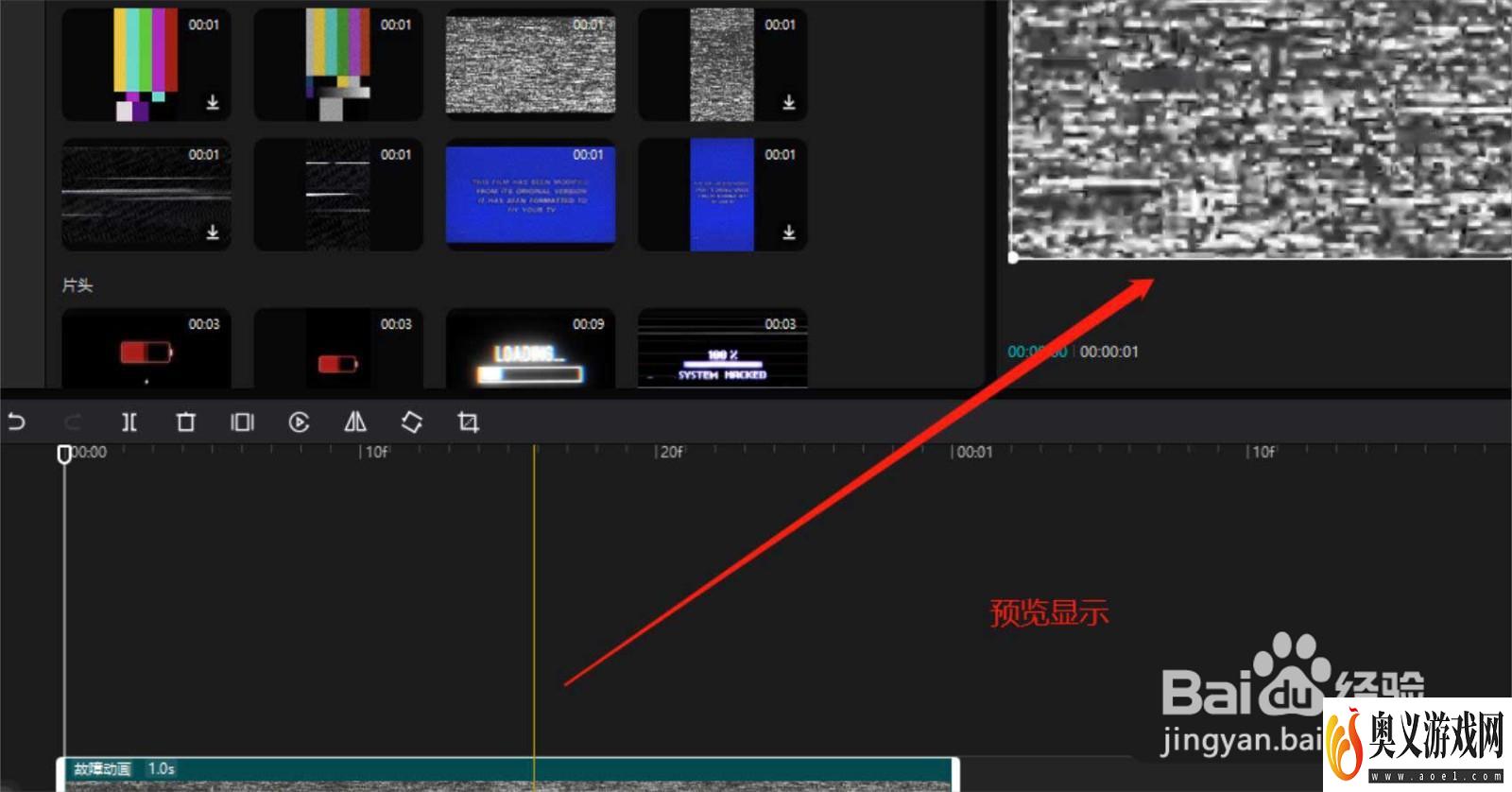Viewport: 1512px width, 792px height.
Task: Download the horizontal glitch lines clip
Action: point(213,232)
